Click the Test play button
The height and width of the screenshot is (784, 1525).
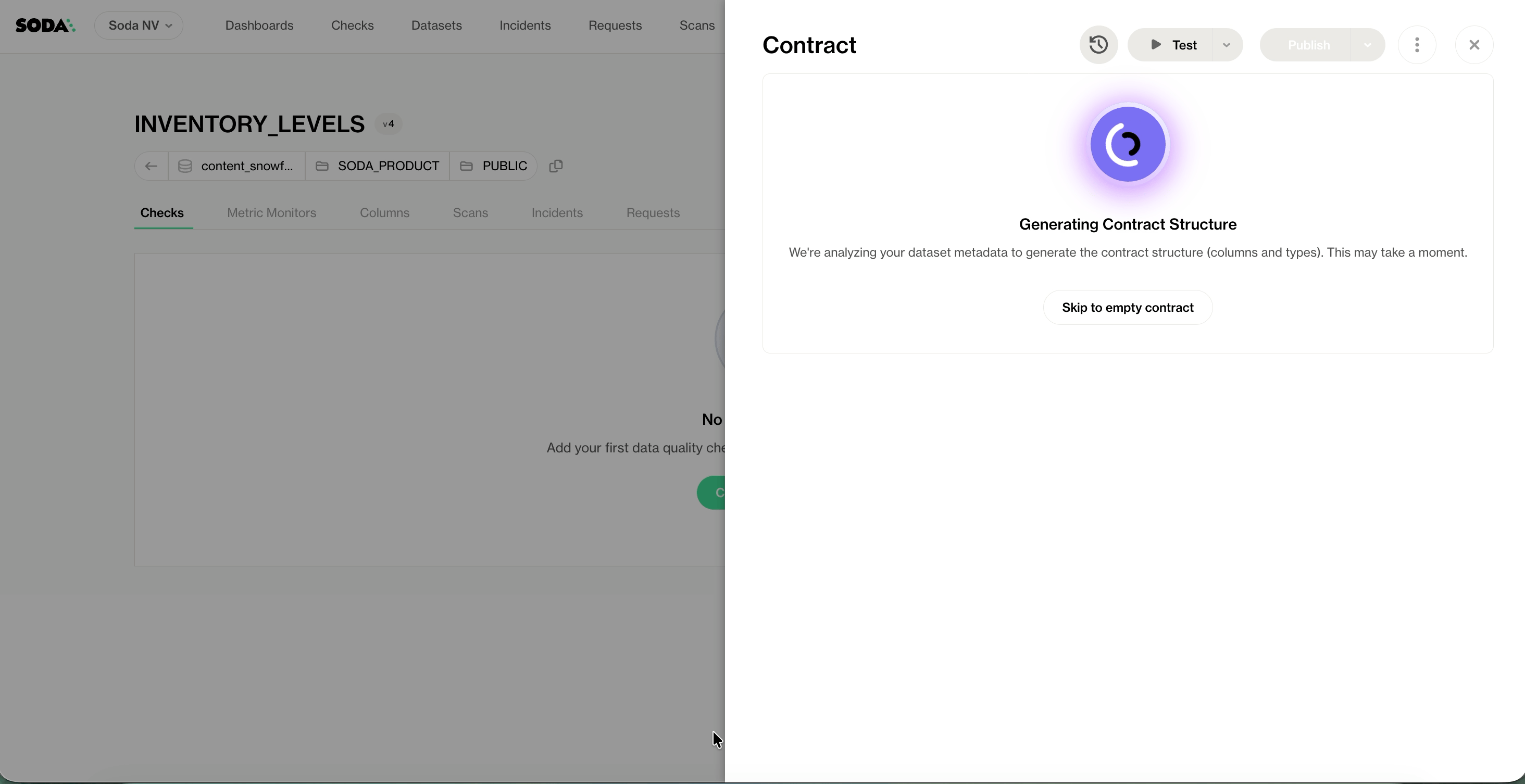point(1171,45)
